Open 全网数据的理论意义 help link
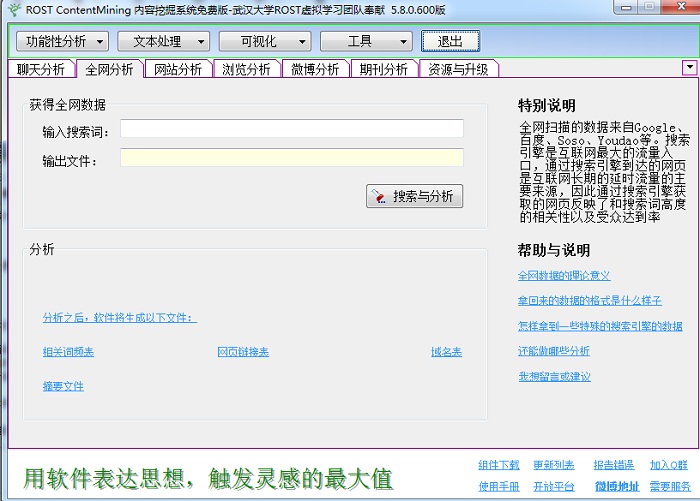 (564, 275)
